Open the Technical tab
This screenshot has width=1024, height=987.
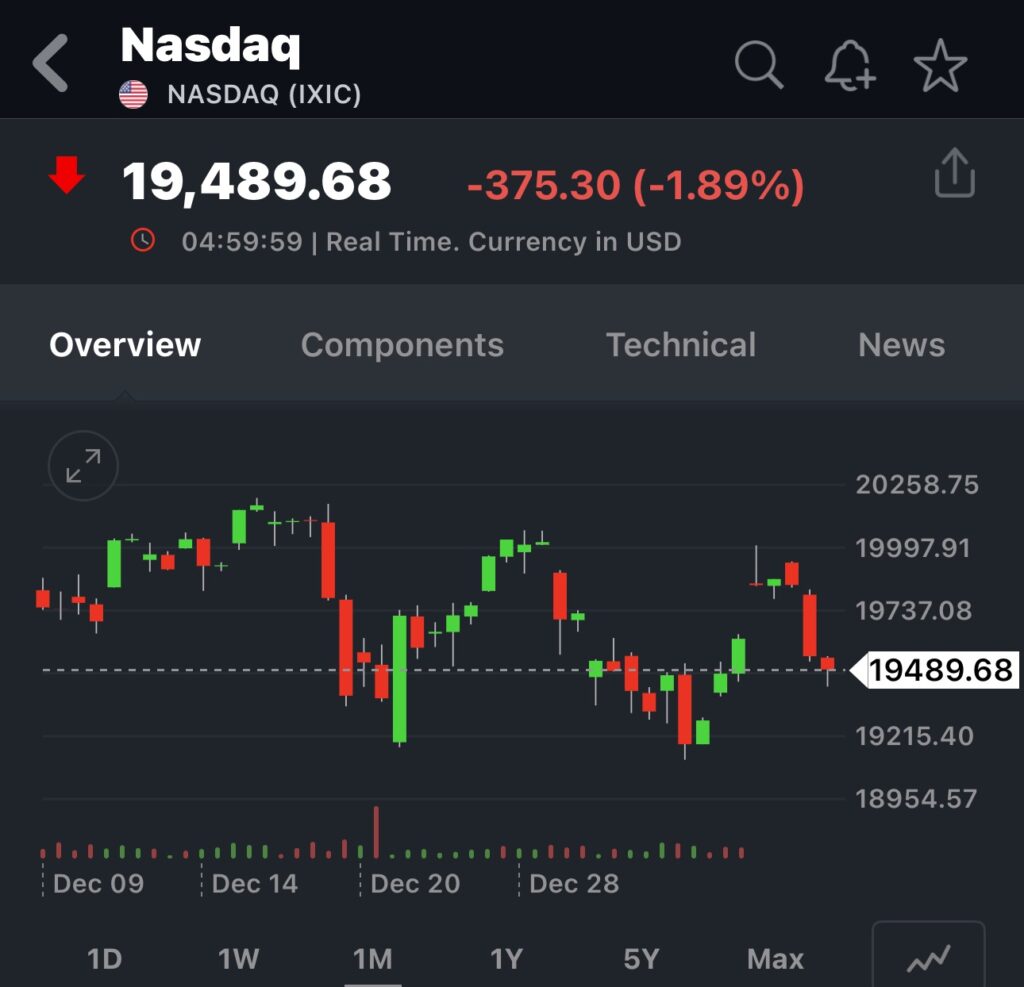[681, 345]
